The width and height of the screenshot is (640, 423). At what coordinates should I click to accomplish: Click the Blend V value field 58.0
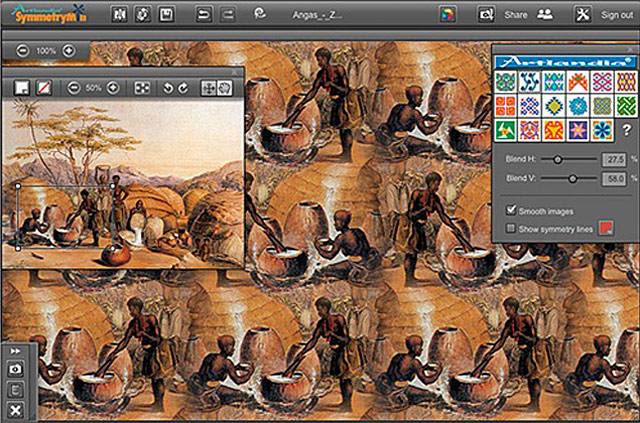[x=614, y=179]
